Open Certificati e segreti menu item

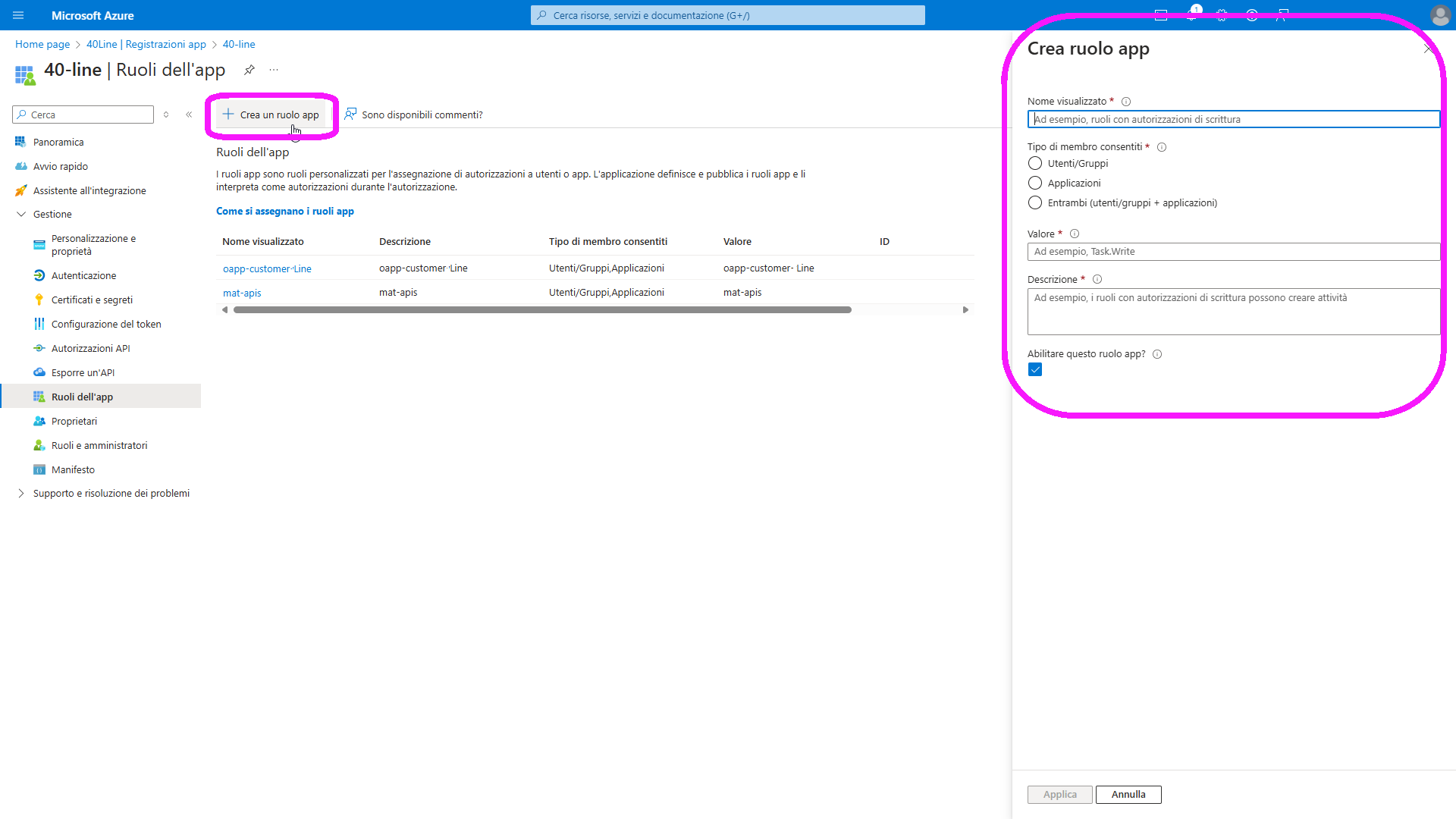tap(92, 300)
